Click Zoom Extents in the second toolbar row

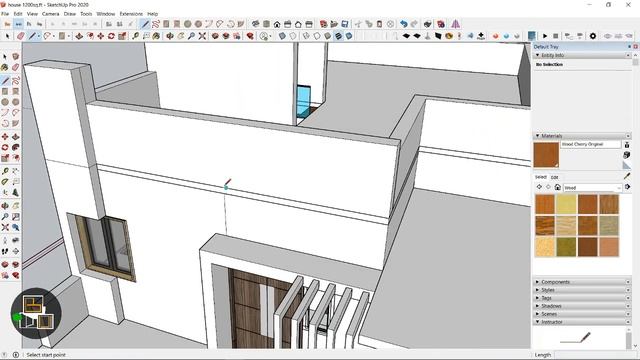tap(202, 36)
